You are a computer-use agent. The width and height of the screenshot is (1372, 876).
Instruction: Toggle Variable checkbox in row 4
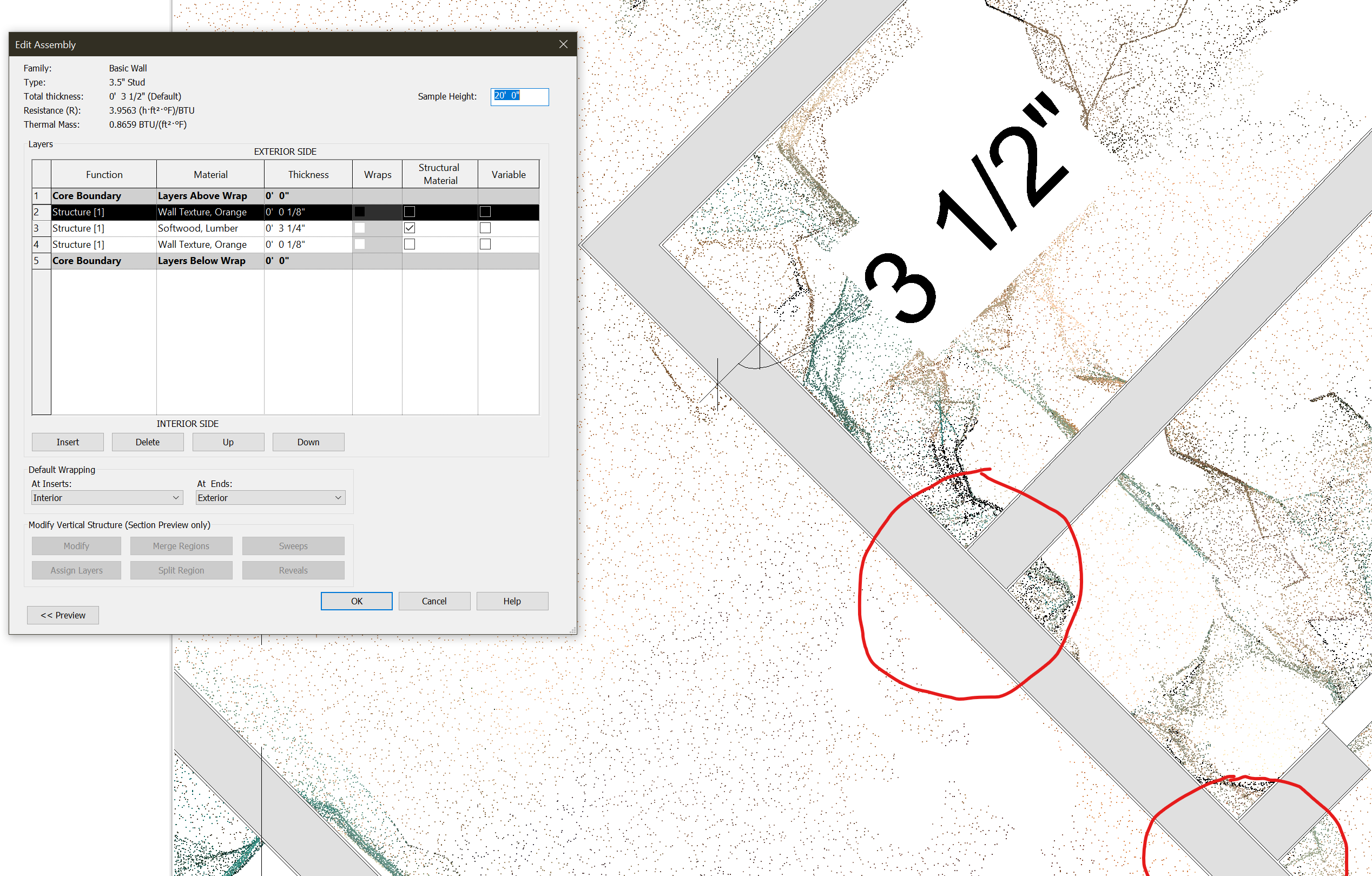pyautogui.click(x=485, y=244)
